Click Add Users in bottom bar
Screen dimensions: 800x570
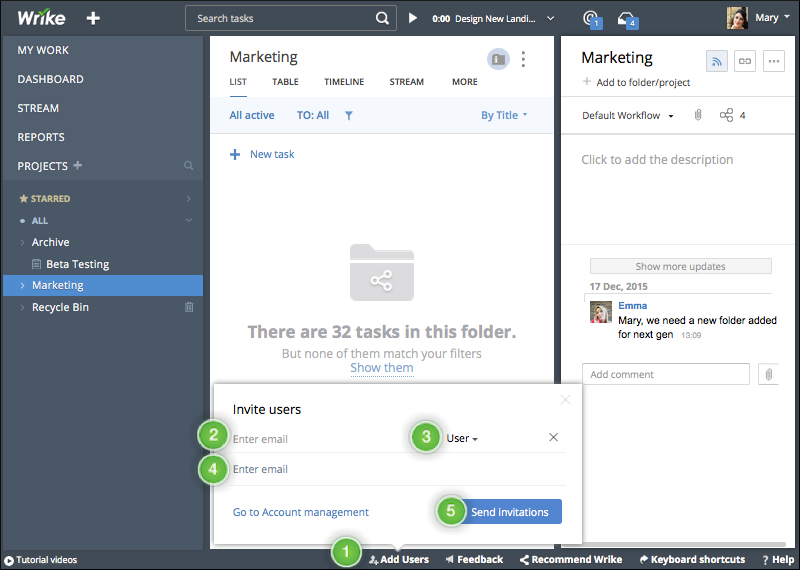click(398, 560)
